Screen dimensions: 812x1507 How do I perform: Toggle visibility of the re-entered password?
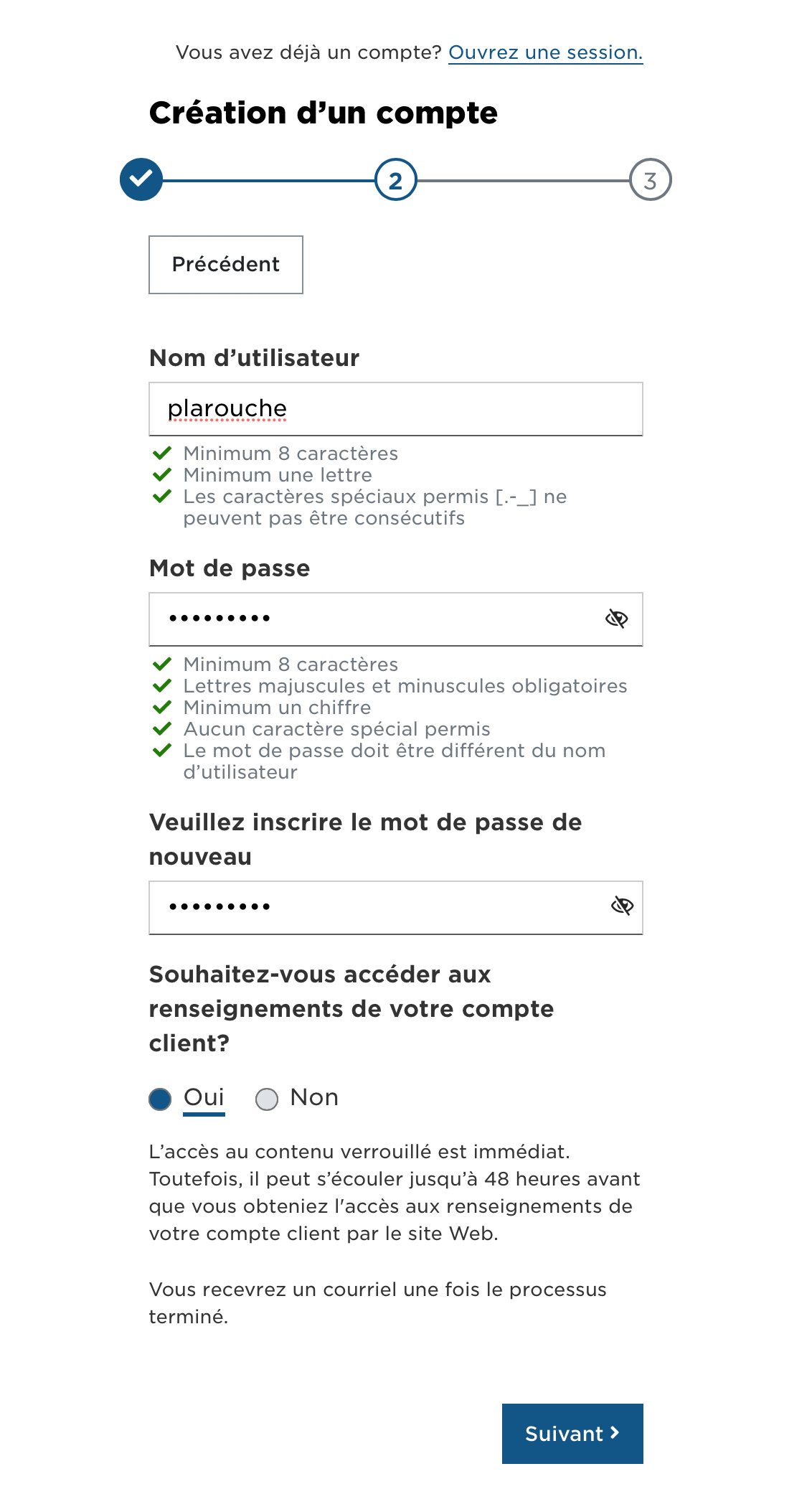pos(622,906)
